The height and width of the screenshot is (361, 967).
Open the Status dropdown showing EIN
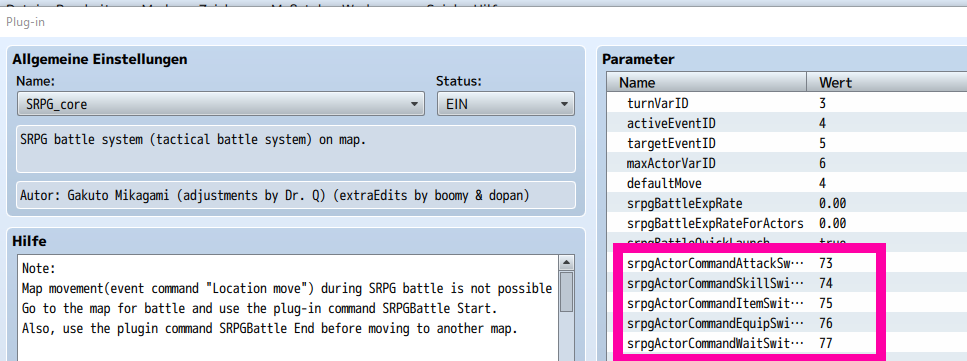505,104
